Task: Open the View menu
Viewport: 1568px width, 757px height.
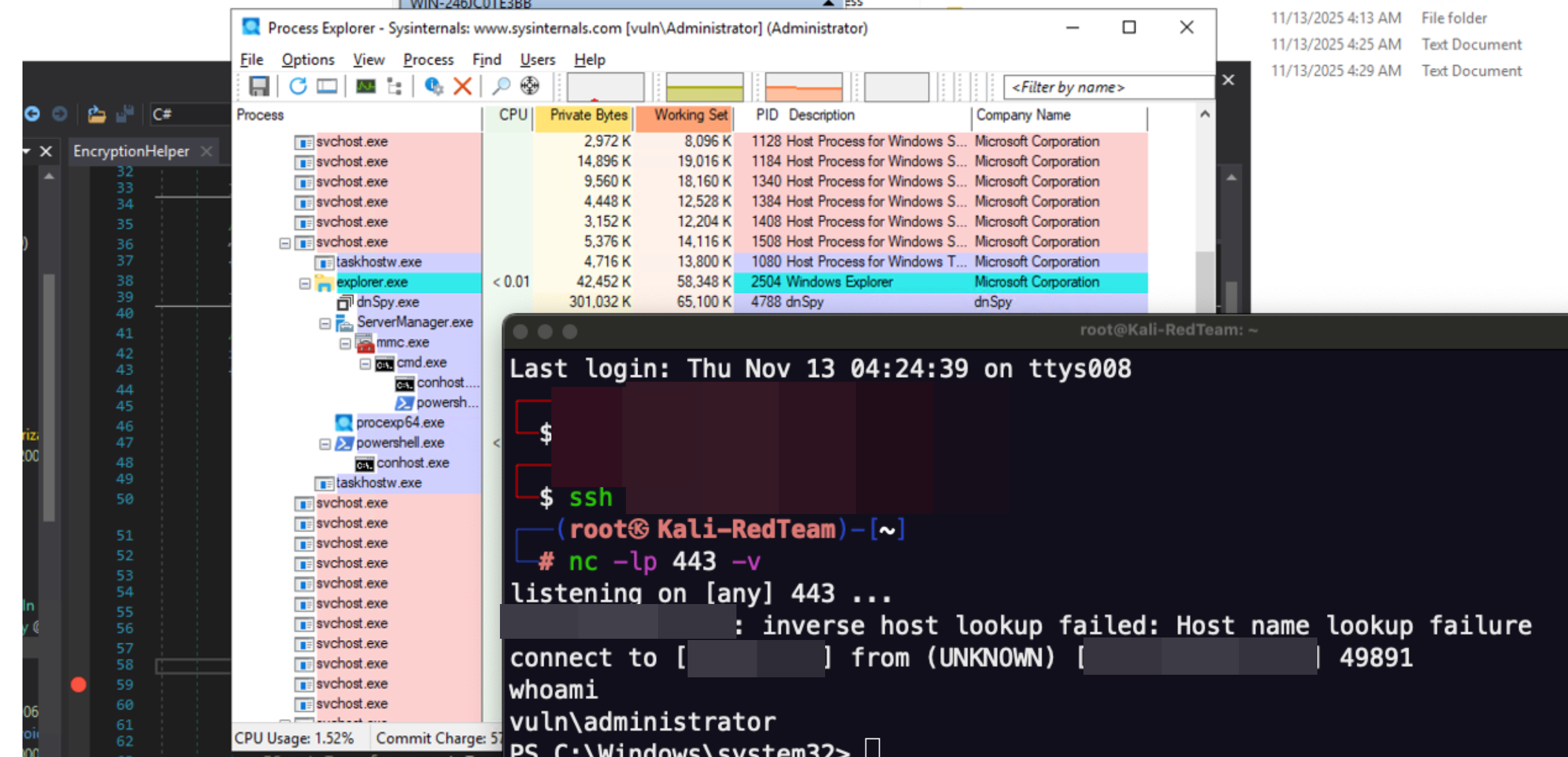Action: click(x=369, y=60)
